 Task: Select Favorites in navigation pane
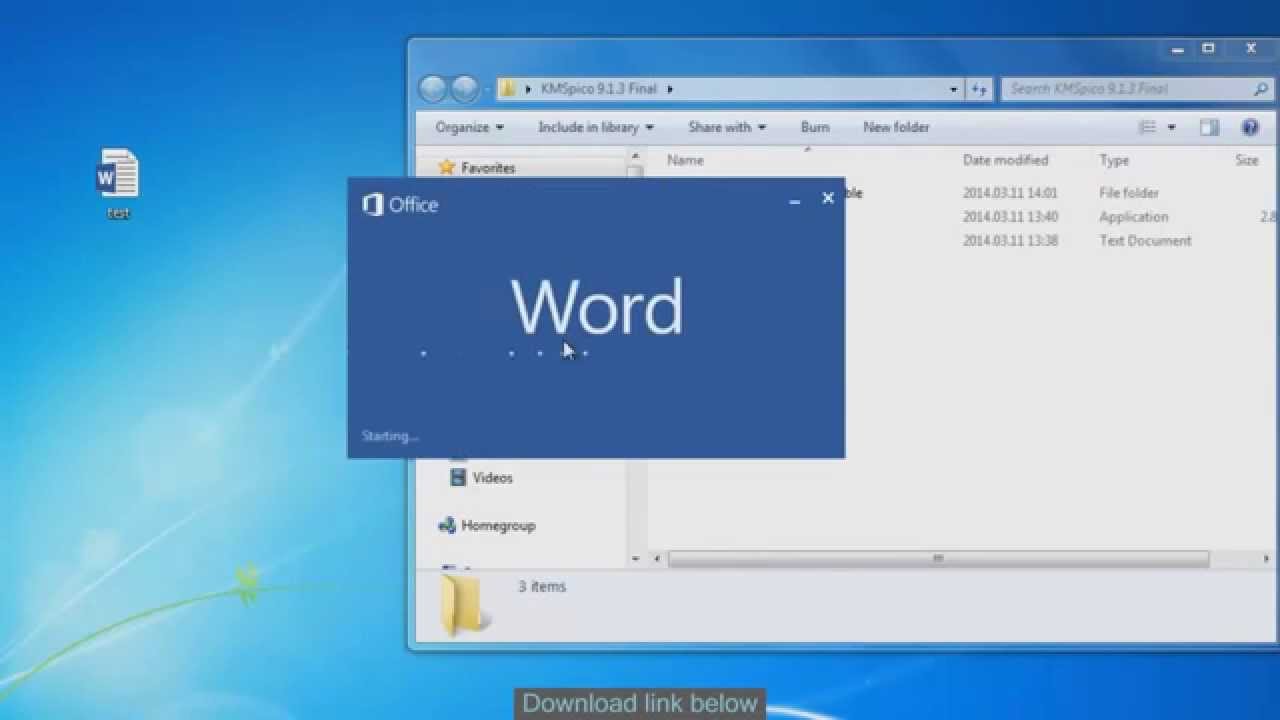tap(477, 168)
